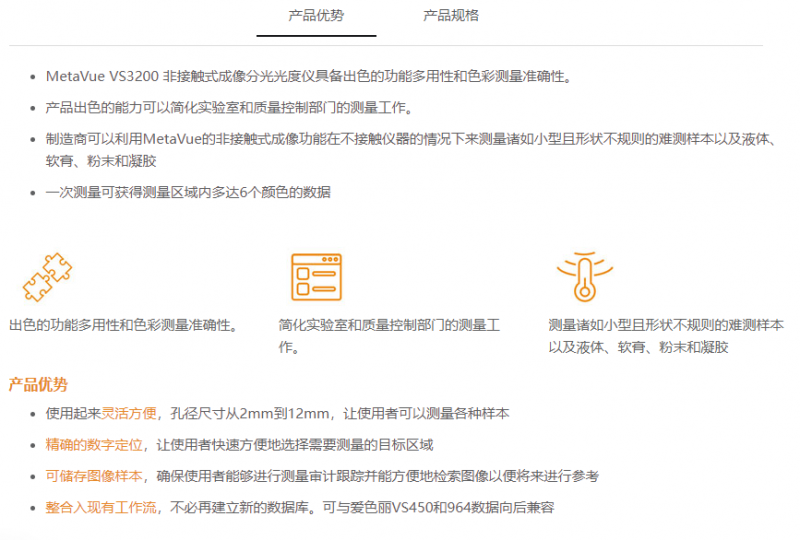The image size is (800, 540).
Task: Click the orange 灵活方便 highlighted text
Action: point(129,413)
